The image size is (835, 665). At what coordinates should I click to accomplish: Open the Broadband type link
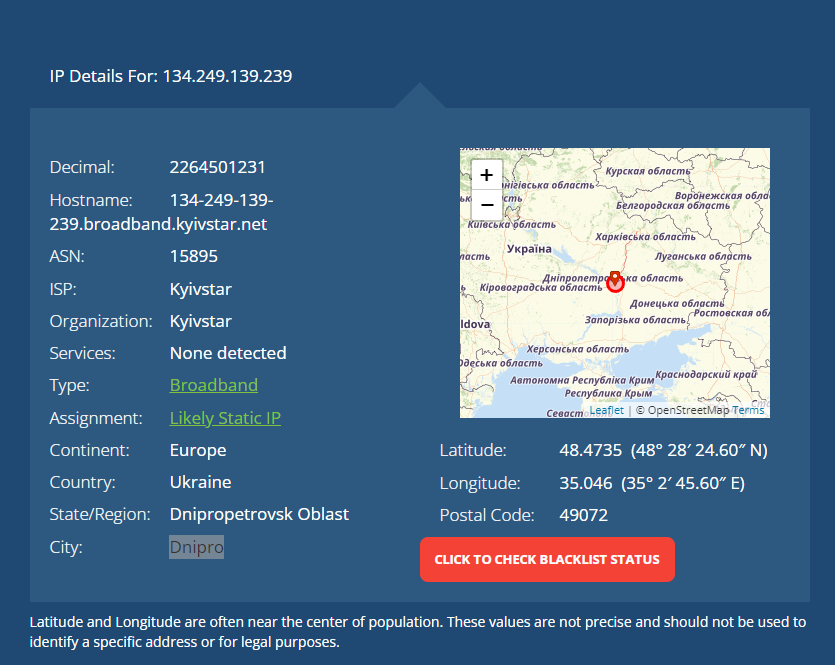coord(214,385)
